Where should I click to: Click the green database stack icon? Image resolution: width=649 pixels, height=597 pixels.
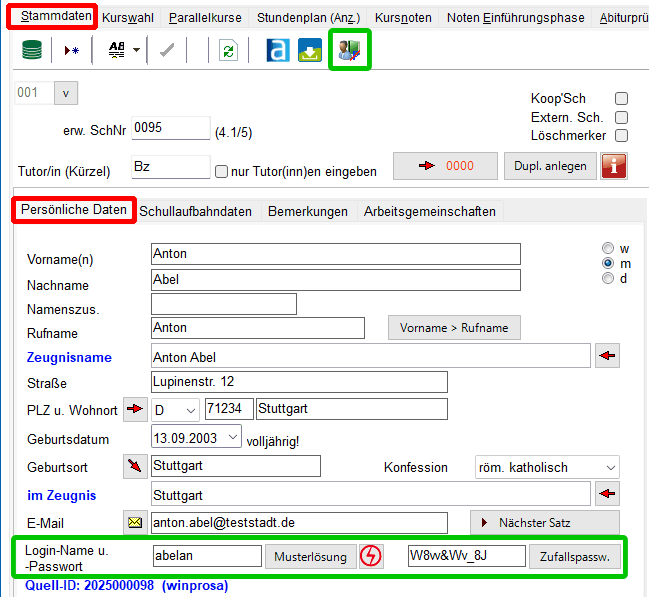click(x=32, y=51)
